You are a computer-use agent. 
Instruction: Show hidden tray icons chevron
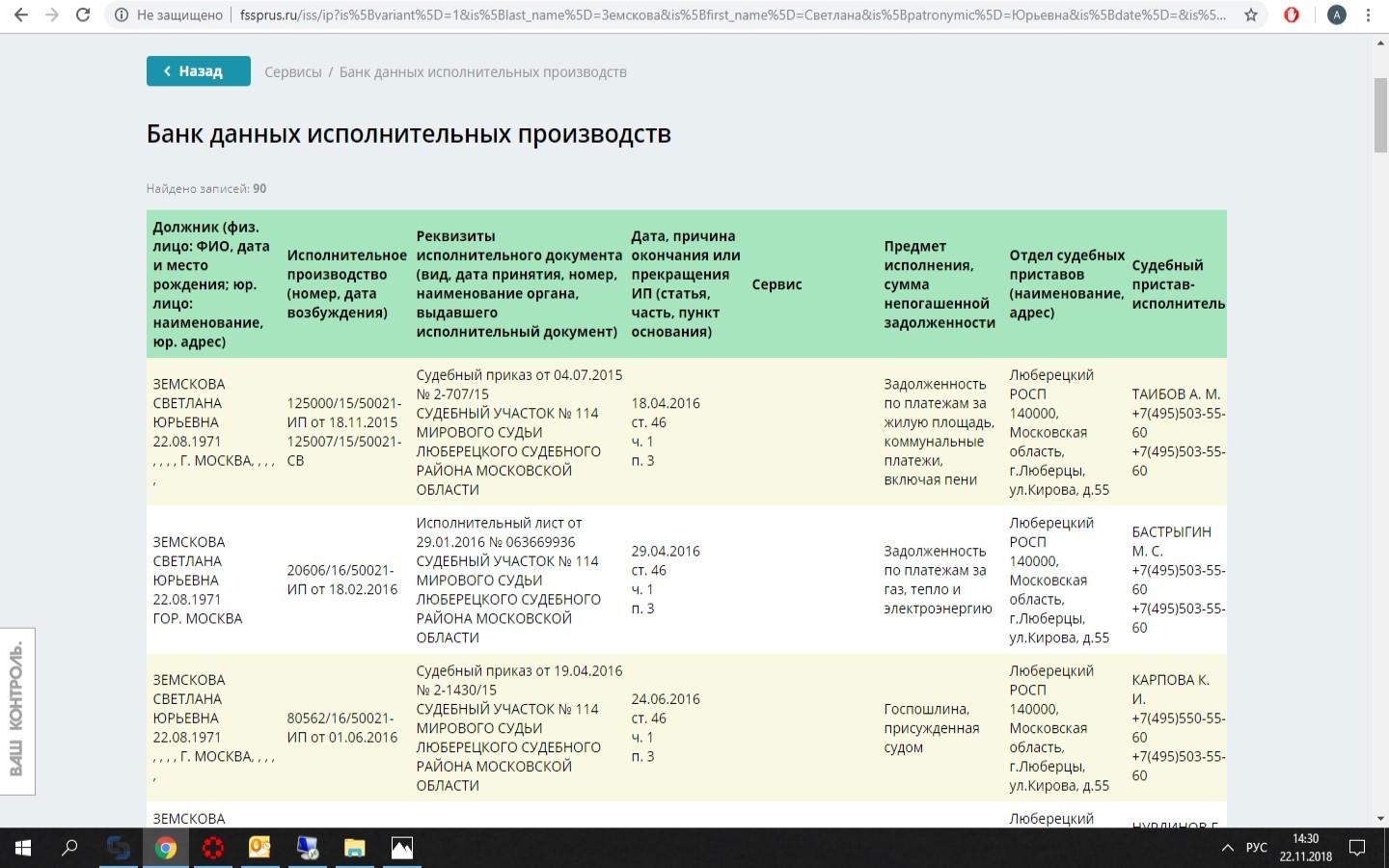pyautogui.click(x=1227, y=848)
